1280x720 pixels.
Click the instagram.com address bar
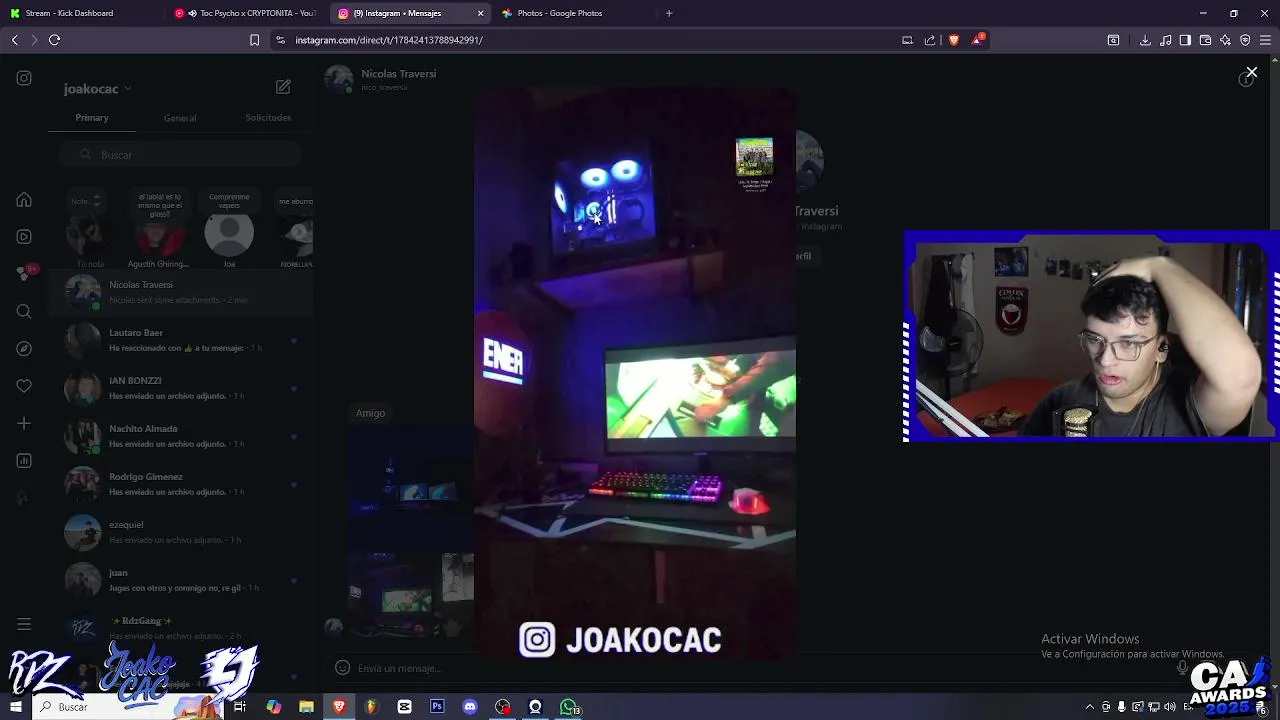[x=588, y=40]
